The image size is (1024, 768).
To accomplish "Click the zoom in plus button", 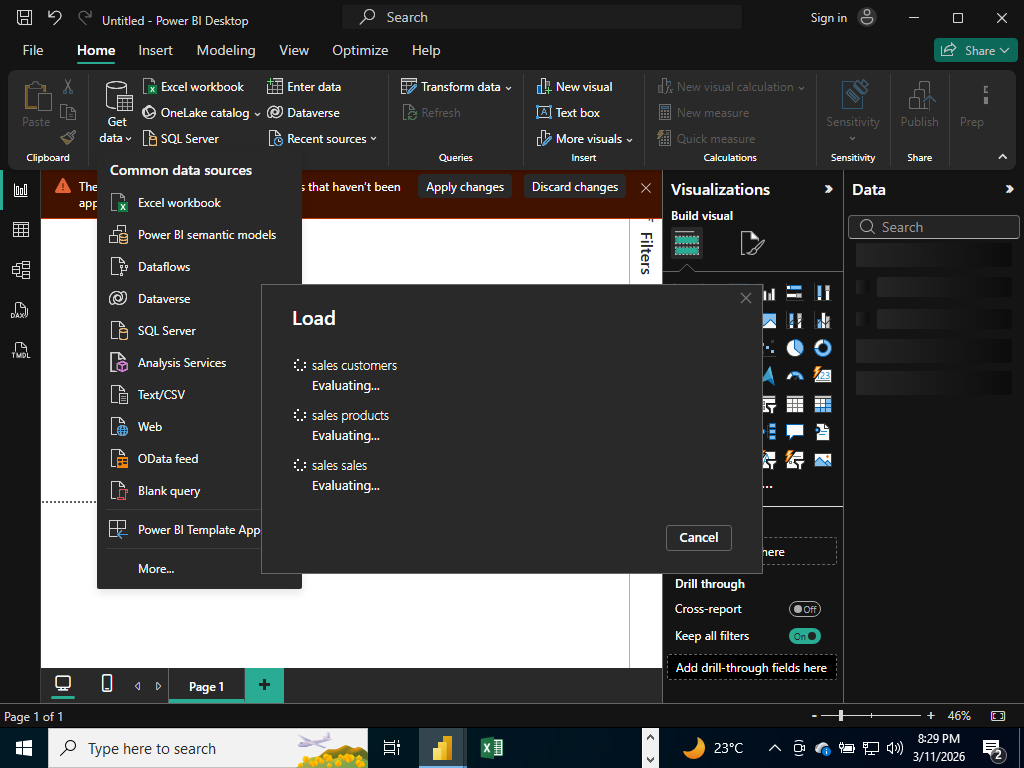I will coord(931,716).
